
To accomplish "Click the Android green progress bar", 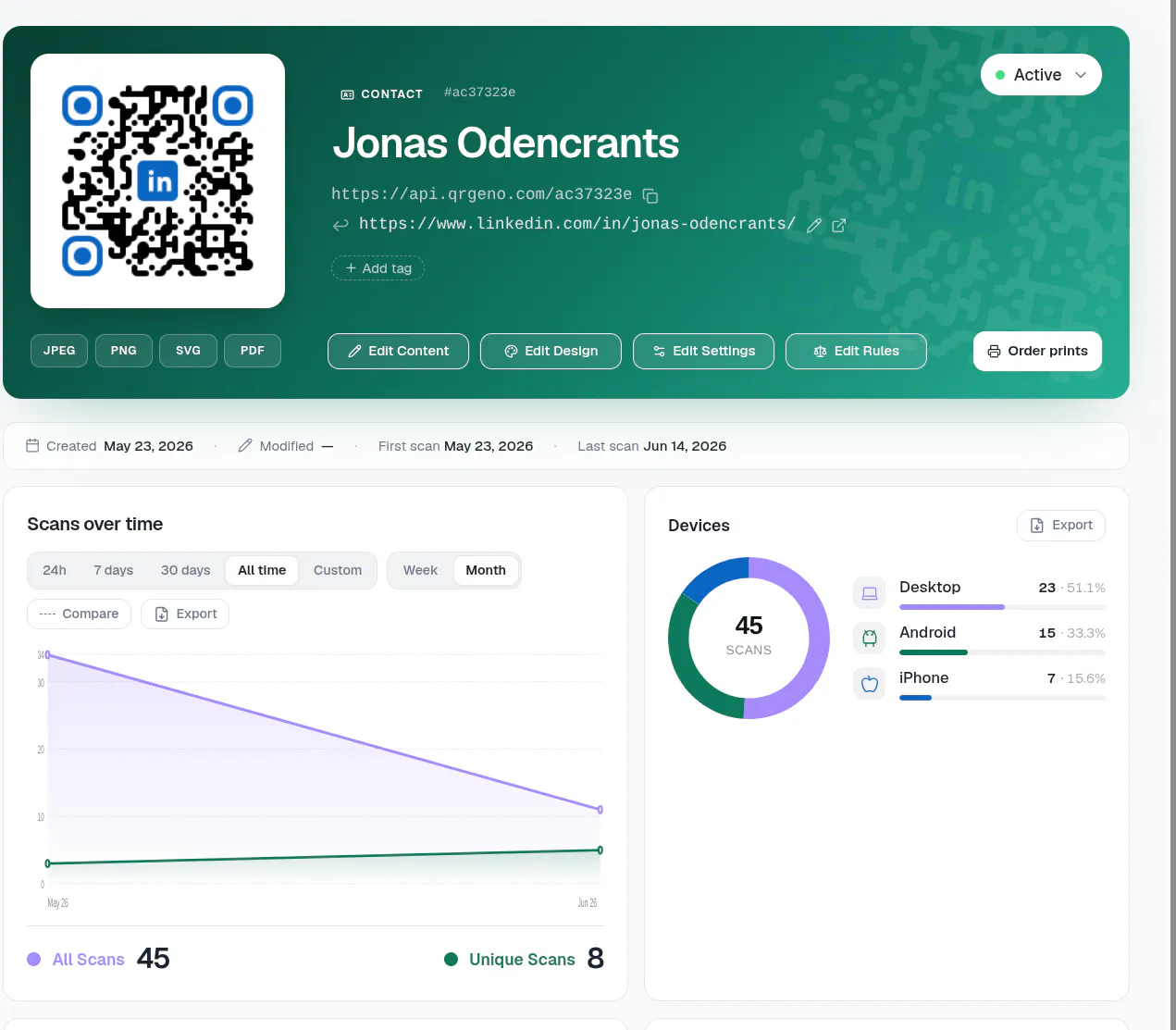I will point(934,652).
